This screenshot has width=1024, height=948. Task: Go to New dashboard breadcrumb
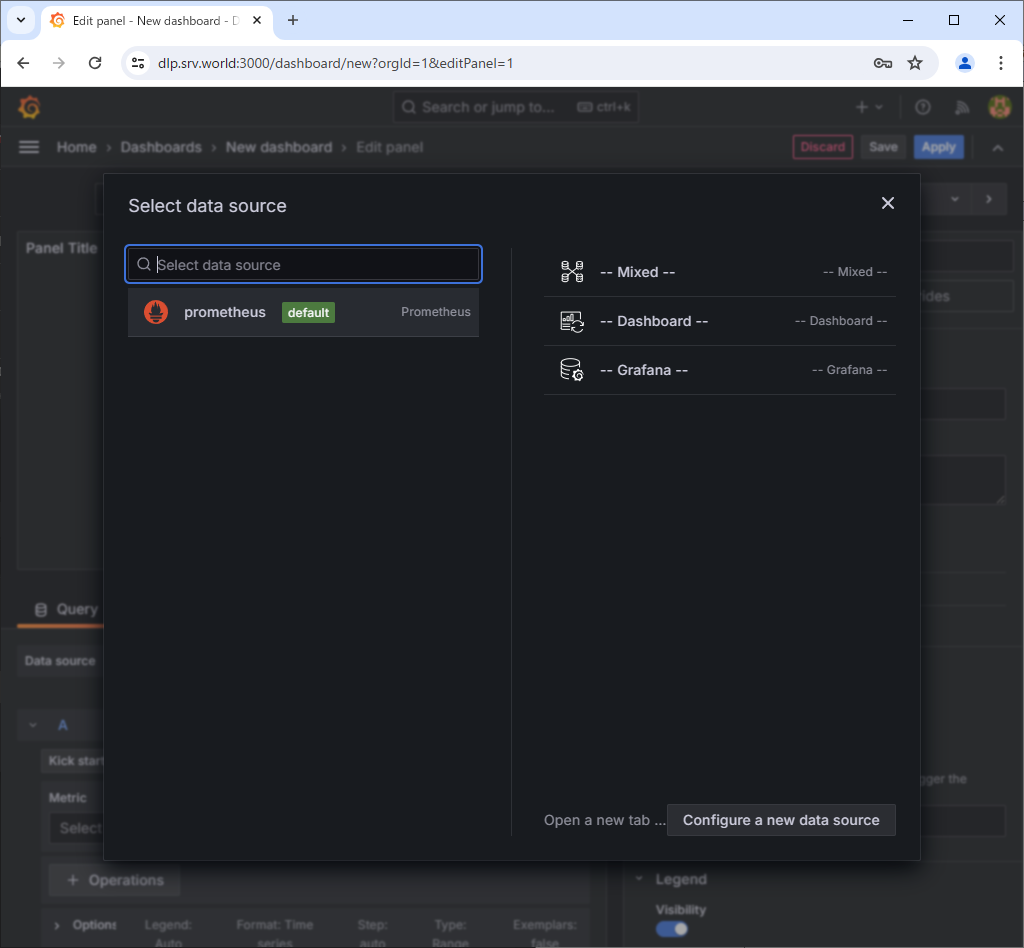pos(279,148)
